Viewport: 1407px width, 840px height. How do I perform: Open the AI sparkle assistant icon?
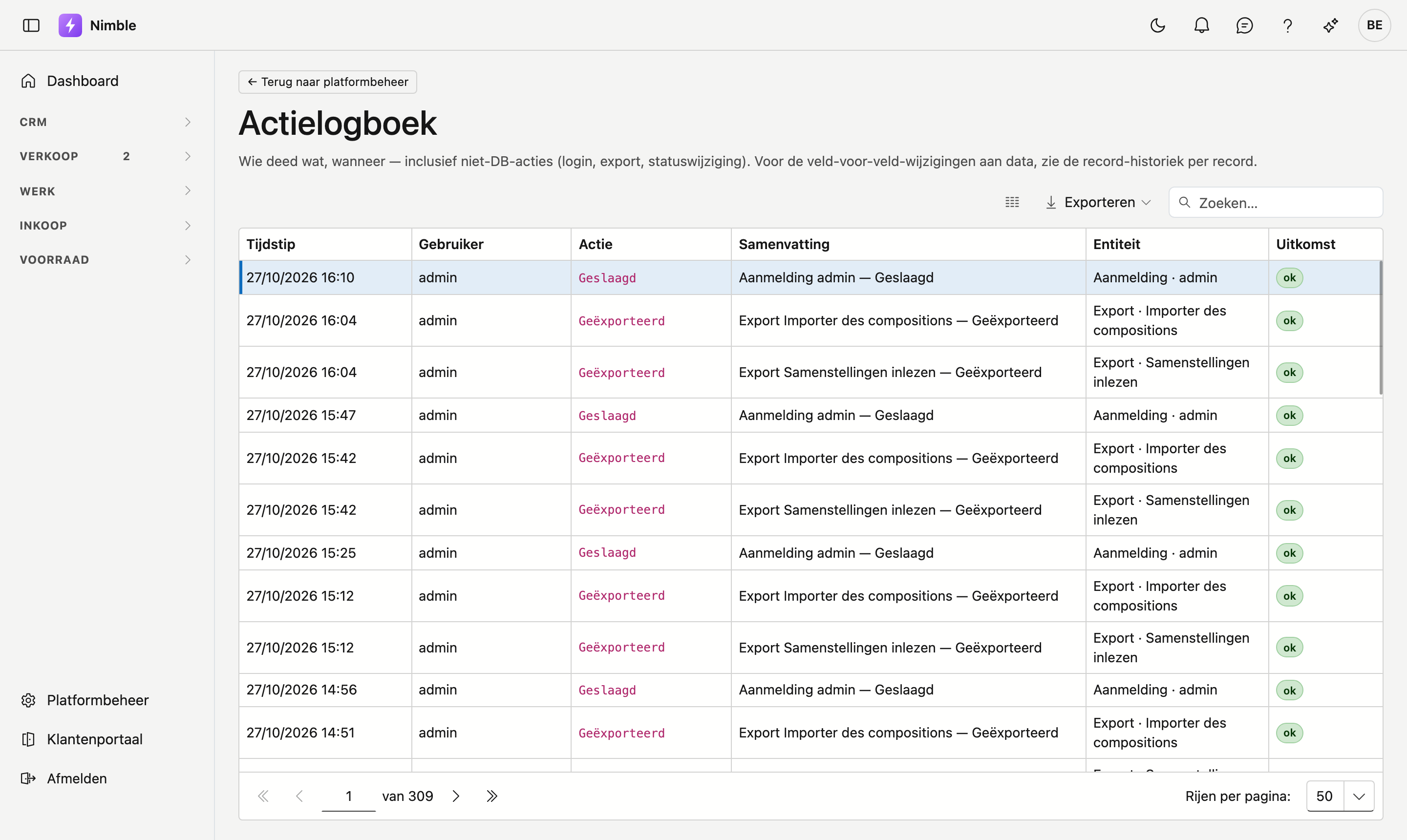click(1331, 25)
